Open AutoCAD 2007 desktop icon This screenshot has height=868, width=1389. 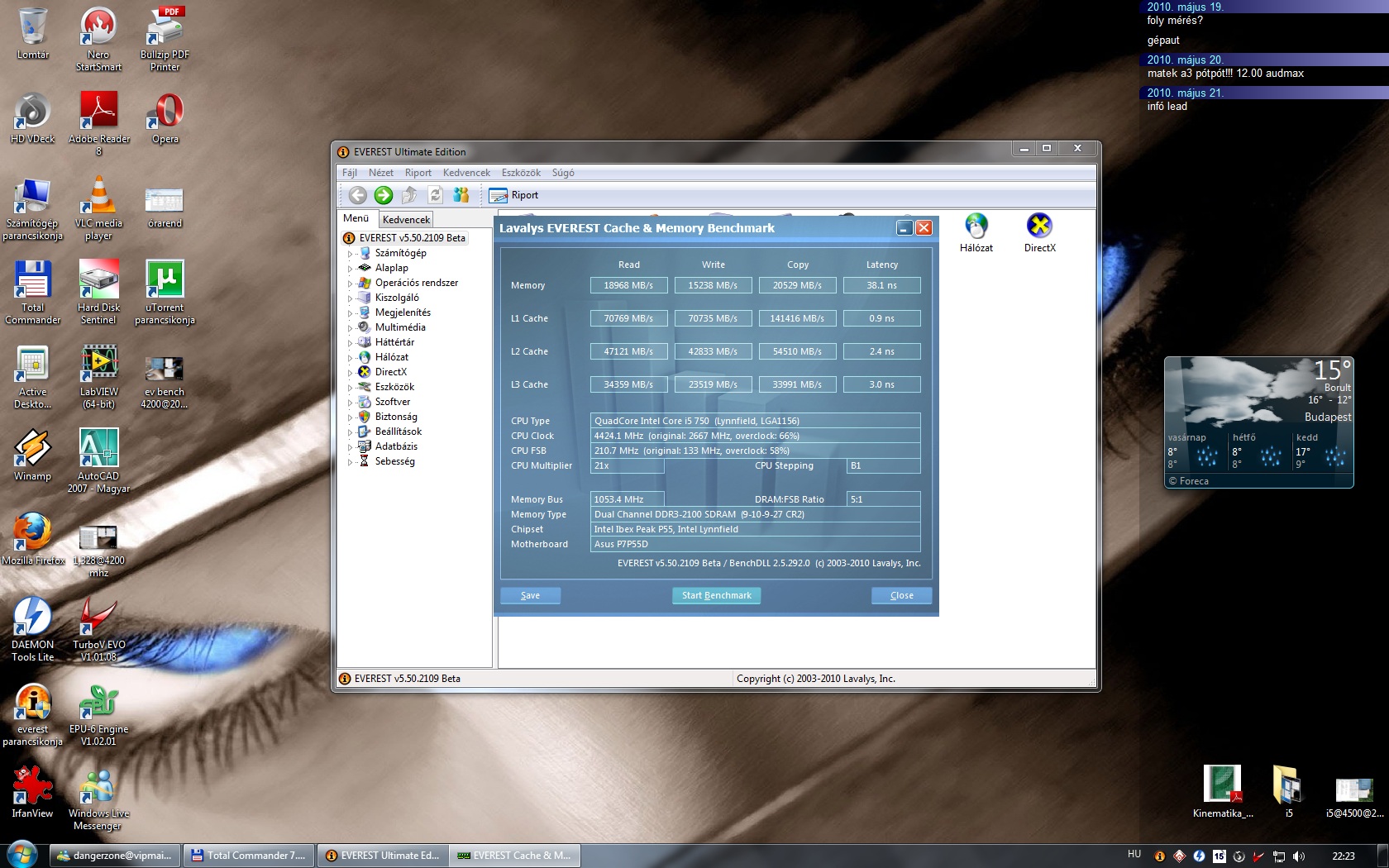pos(98,461)
